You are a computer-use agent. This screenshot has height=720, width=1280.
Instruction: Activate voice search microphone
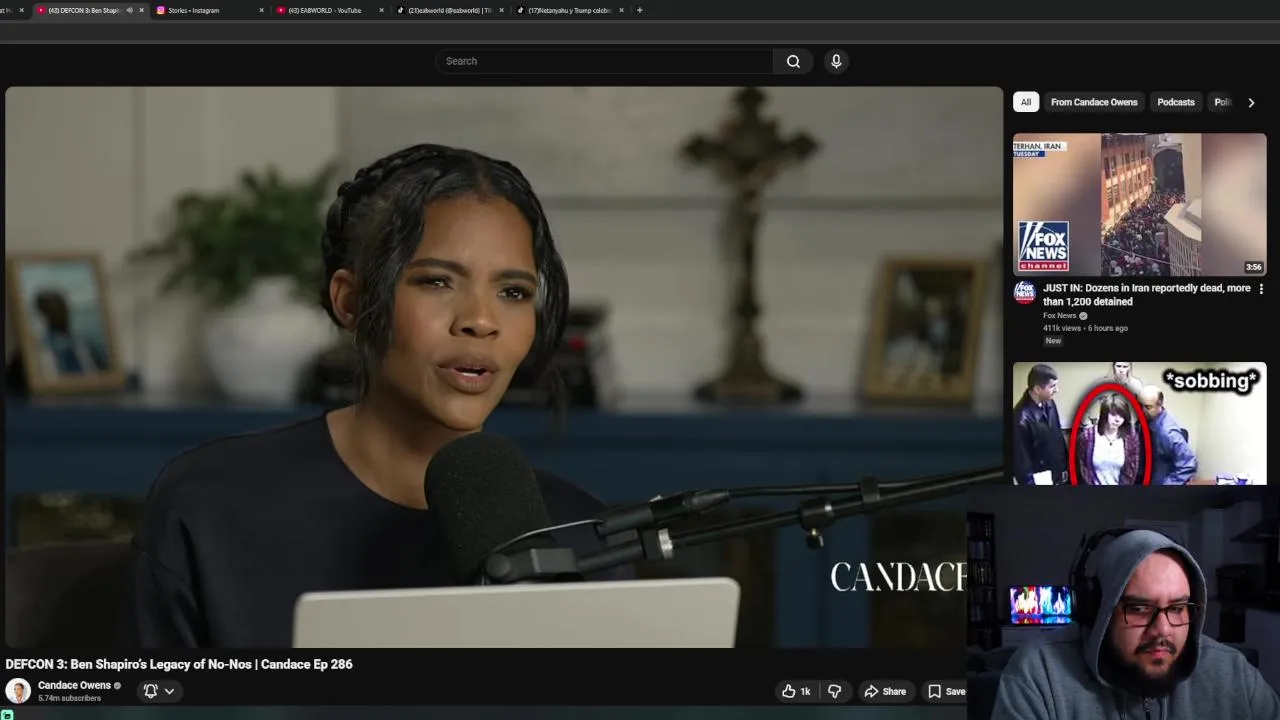click(836, 61)
